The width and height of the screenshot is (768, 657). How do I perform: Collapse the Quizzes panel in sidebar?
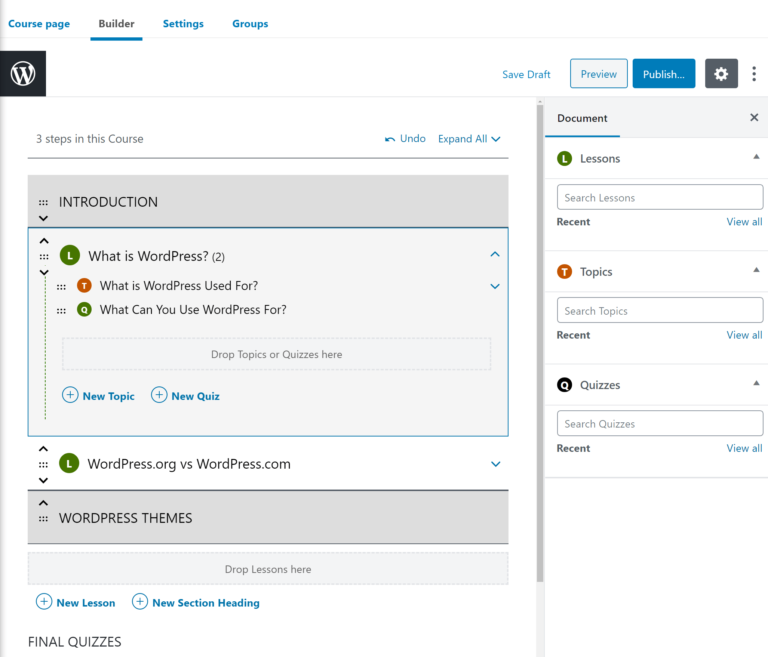coord(756,384)
